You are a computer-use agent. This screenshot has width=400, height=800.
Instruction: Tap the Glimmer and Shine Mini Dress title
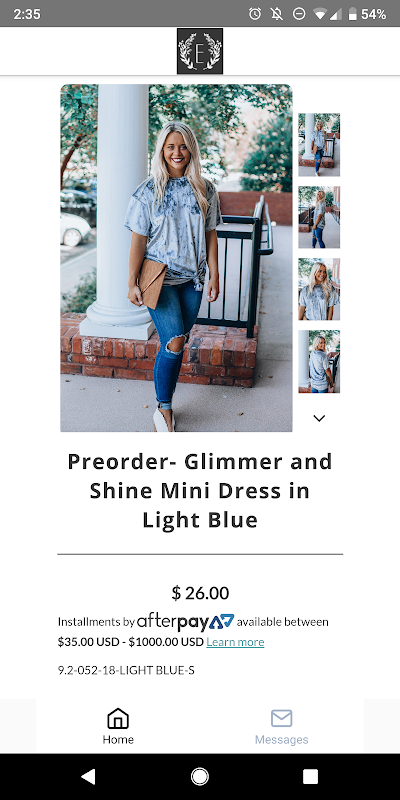200,491
